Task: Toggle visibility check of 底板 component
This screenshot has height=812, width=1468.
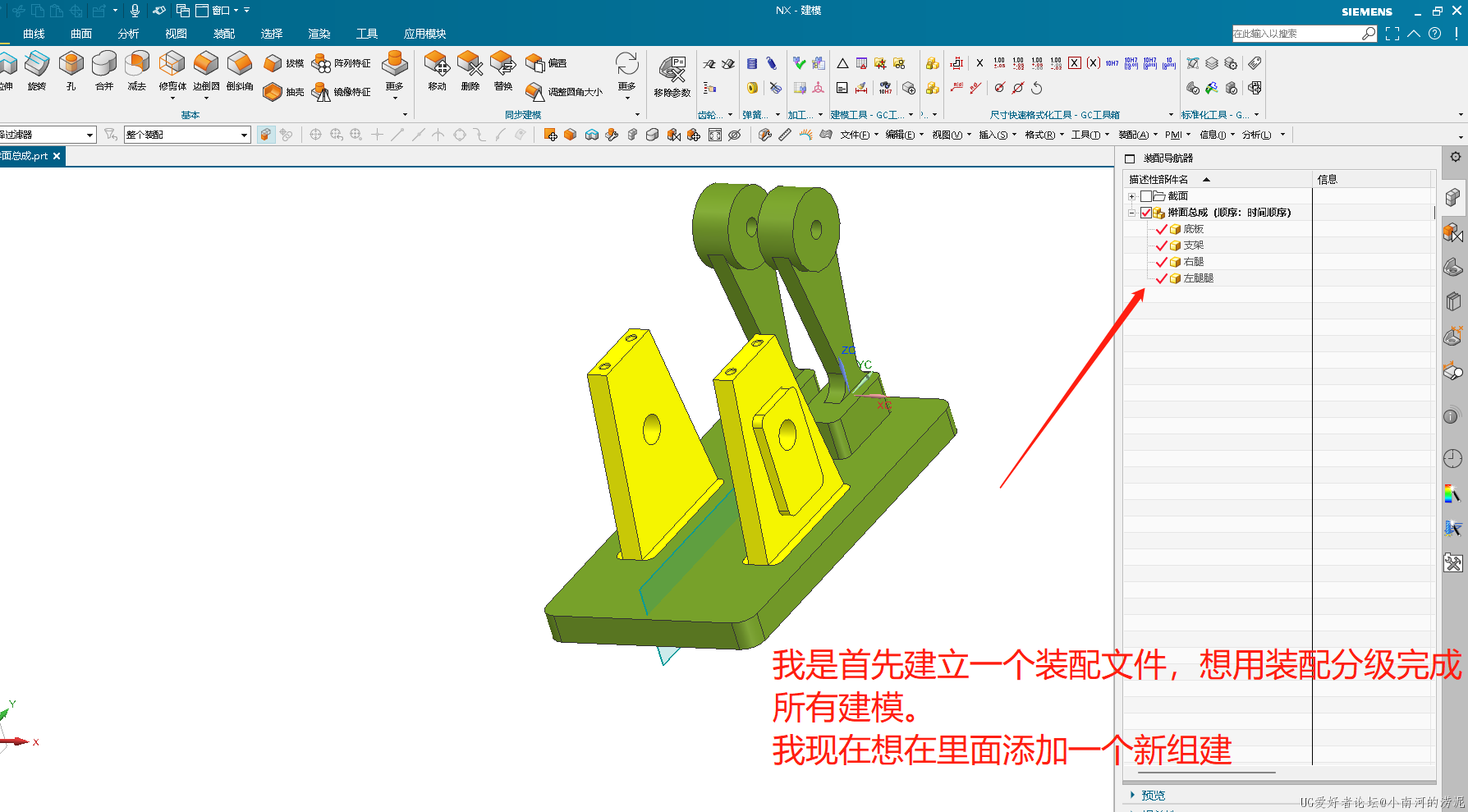Action: pyautogui.click(x=1161, y=229)
